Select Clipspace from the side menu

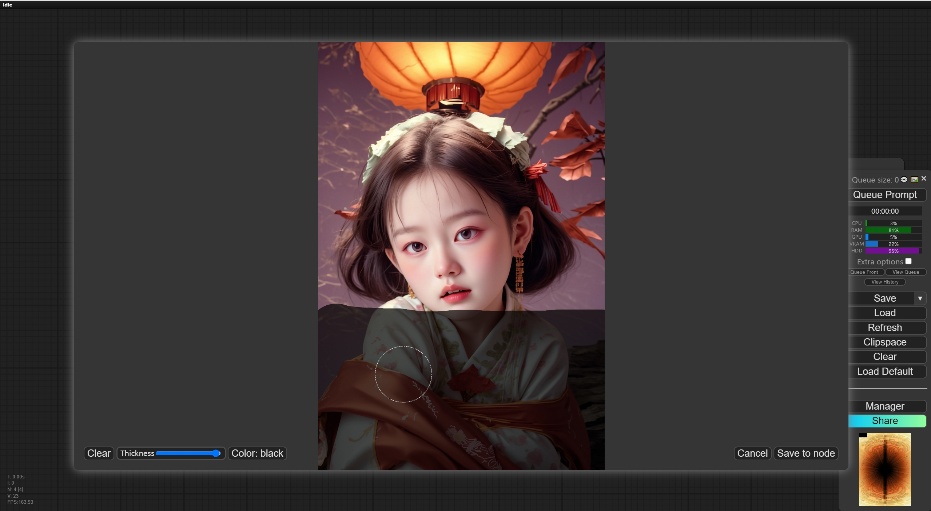pos(885,342)
